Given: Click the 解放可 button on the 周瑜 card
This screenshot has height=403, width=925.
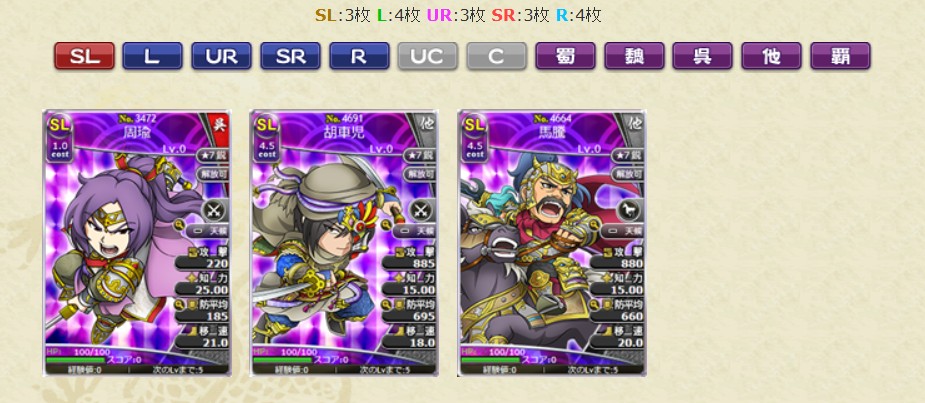Looking at the screenshot, I should pos(213,174).
